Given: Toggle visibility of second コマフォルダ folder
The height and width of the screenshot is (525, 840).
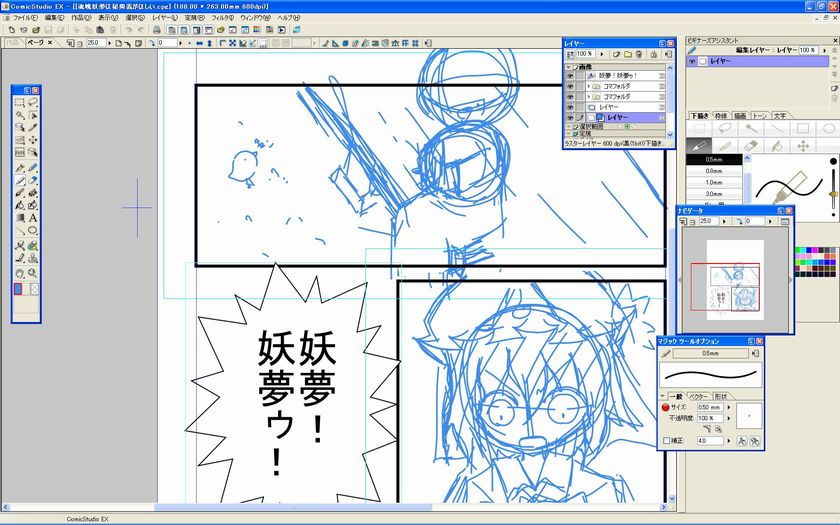Looking at the screenshot, I should point(570,97).
